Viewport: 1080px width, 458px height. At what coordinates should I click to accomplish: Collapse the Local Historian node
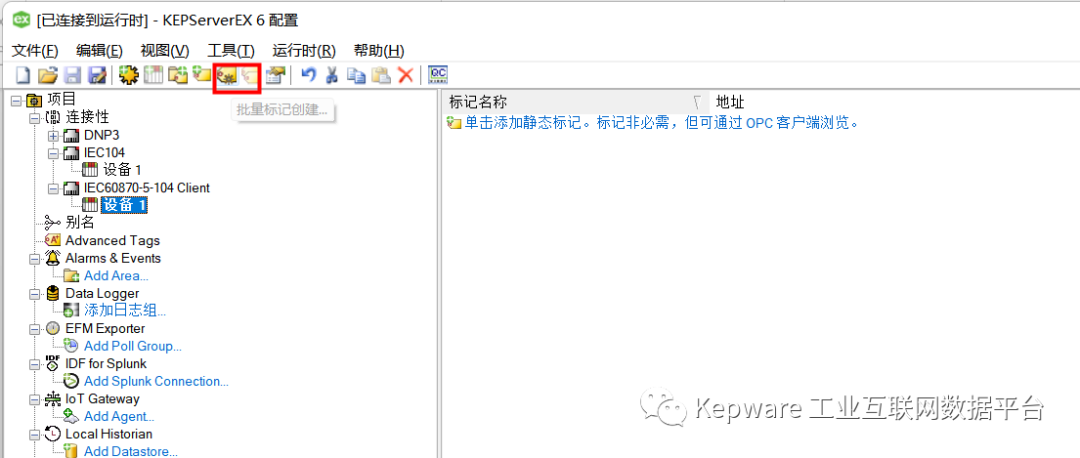34,435
